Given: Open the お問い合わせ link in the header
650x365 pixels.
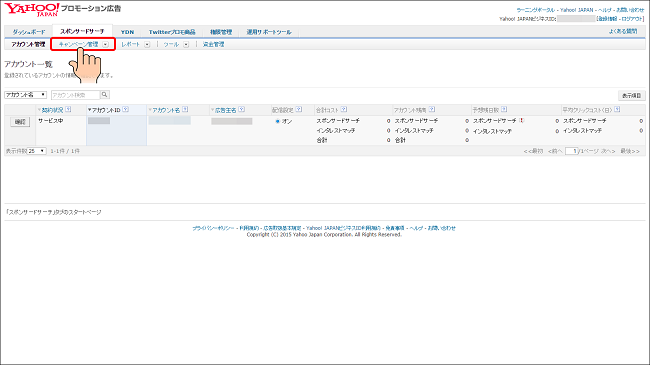Looking at the screenshot, I should click(630, 10).
